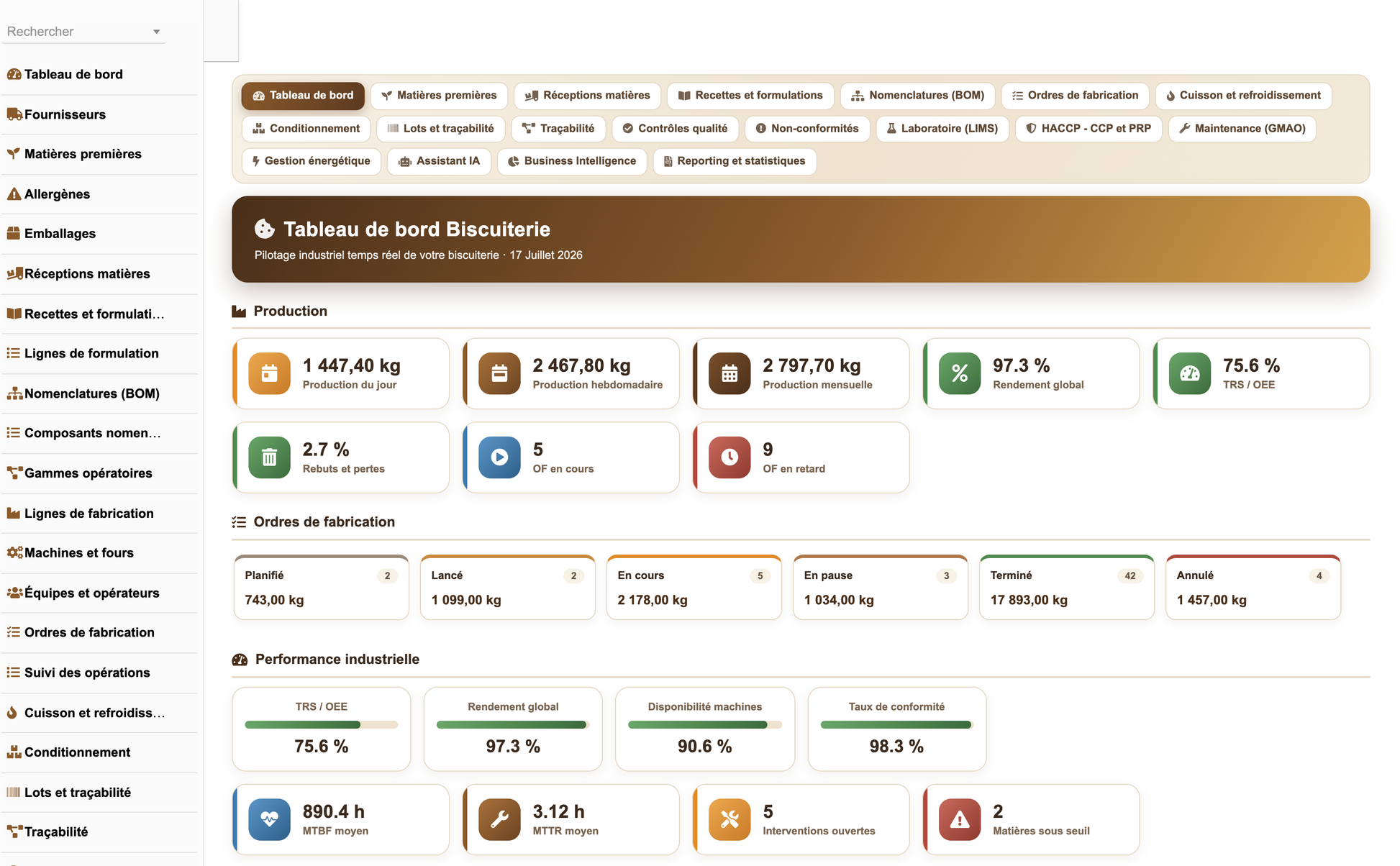Viewport: 1400px width, 866px height.
Task: Click the TRS / OEE progress bar
Action: click(x=321, y=725)
